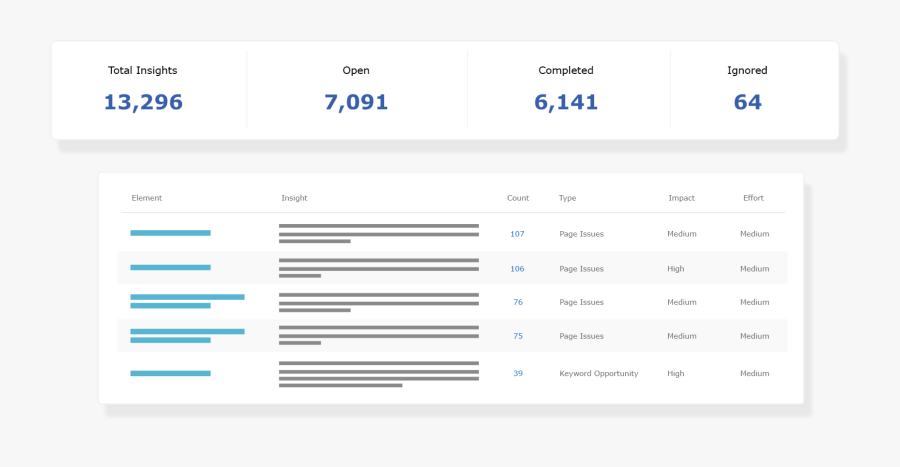Open the blue element link in the 107 row
Screen dimensions: 900x467
170,233
